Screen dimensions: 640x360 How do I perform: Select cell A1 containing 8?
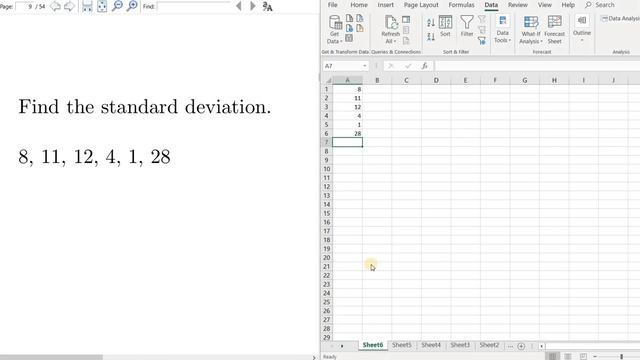tap(347, 89)
